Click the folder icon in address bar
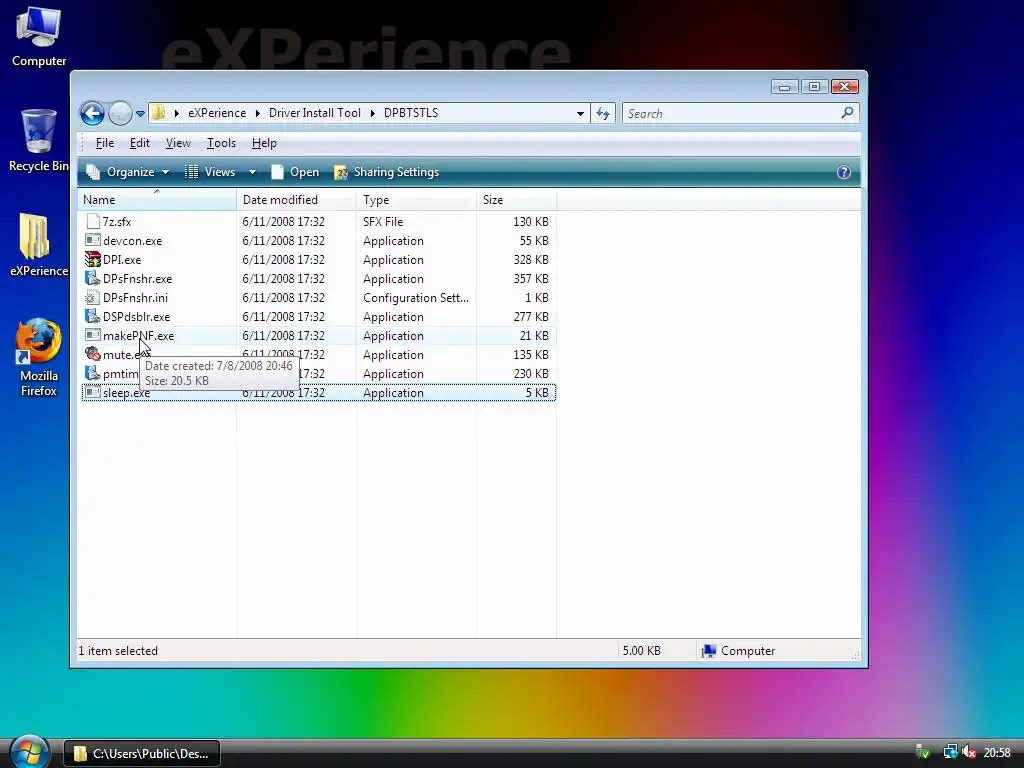Image resolution: width=1024 pixels, height=768 pixels. [158, 113]
